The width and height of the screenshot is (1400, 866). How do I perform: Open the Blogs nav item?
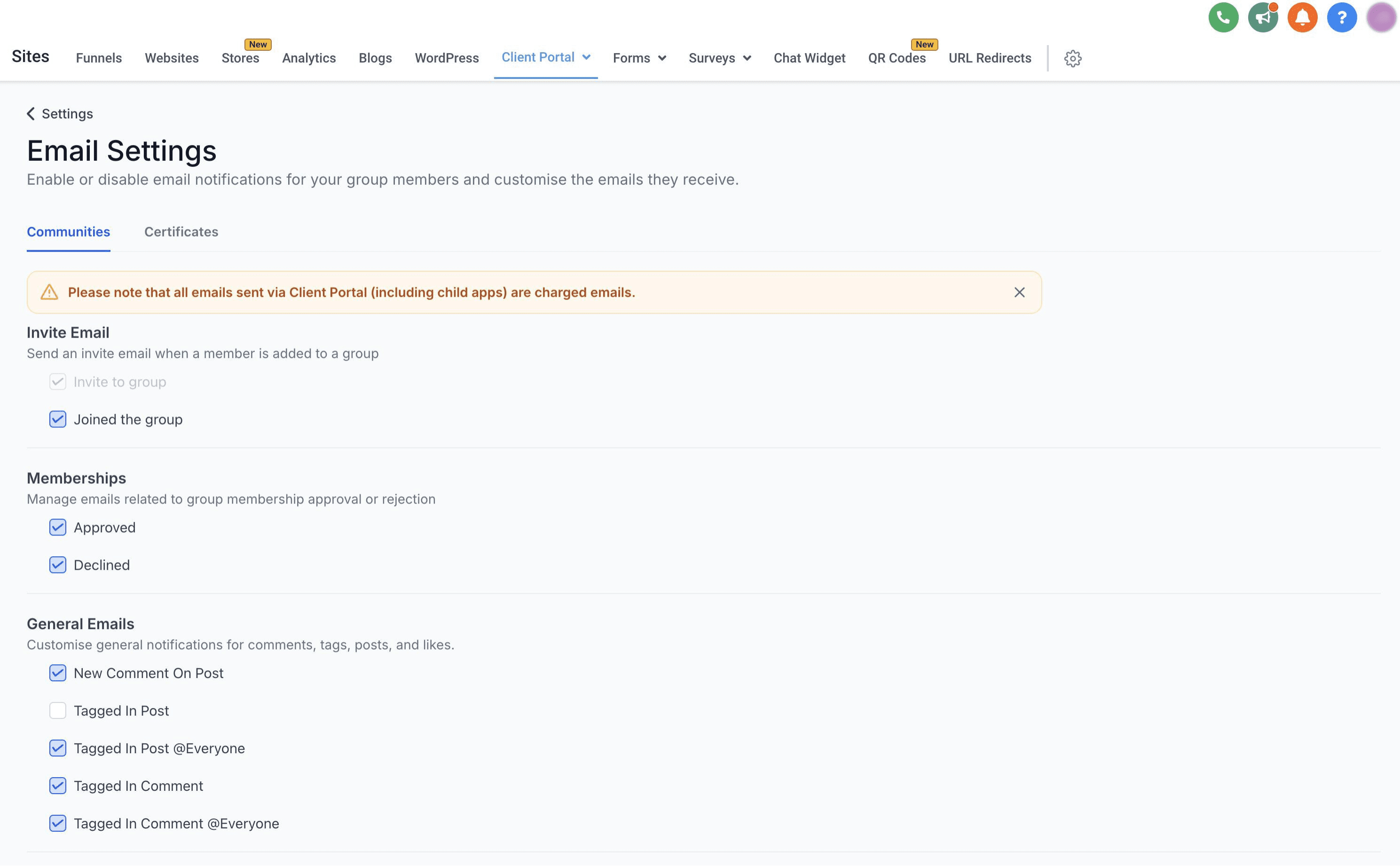click(375, 58)
